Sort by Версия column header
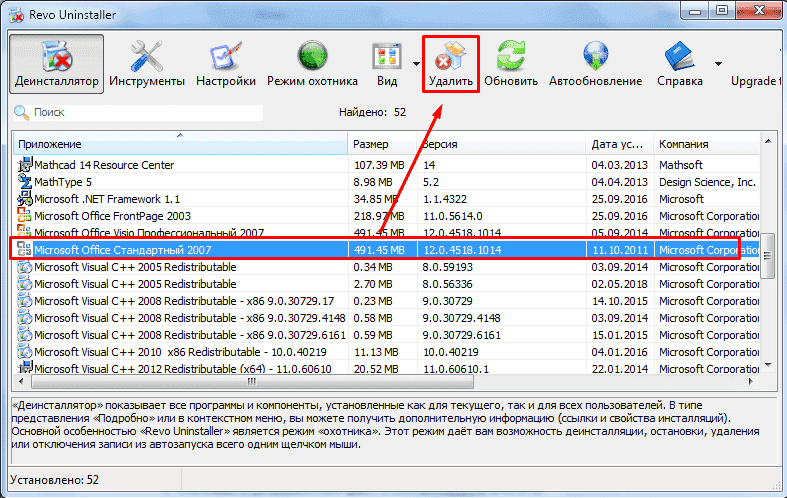The width and height of the screenshot is (787, 498). pos(501,144)
